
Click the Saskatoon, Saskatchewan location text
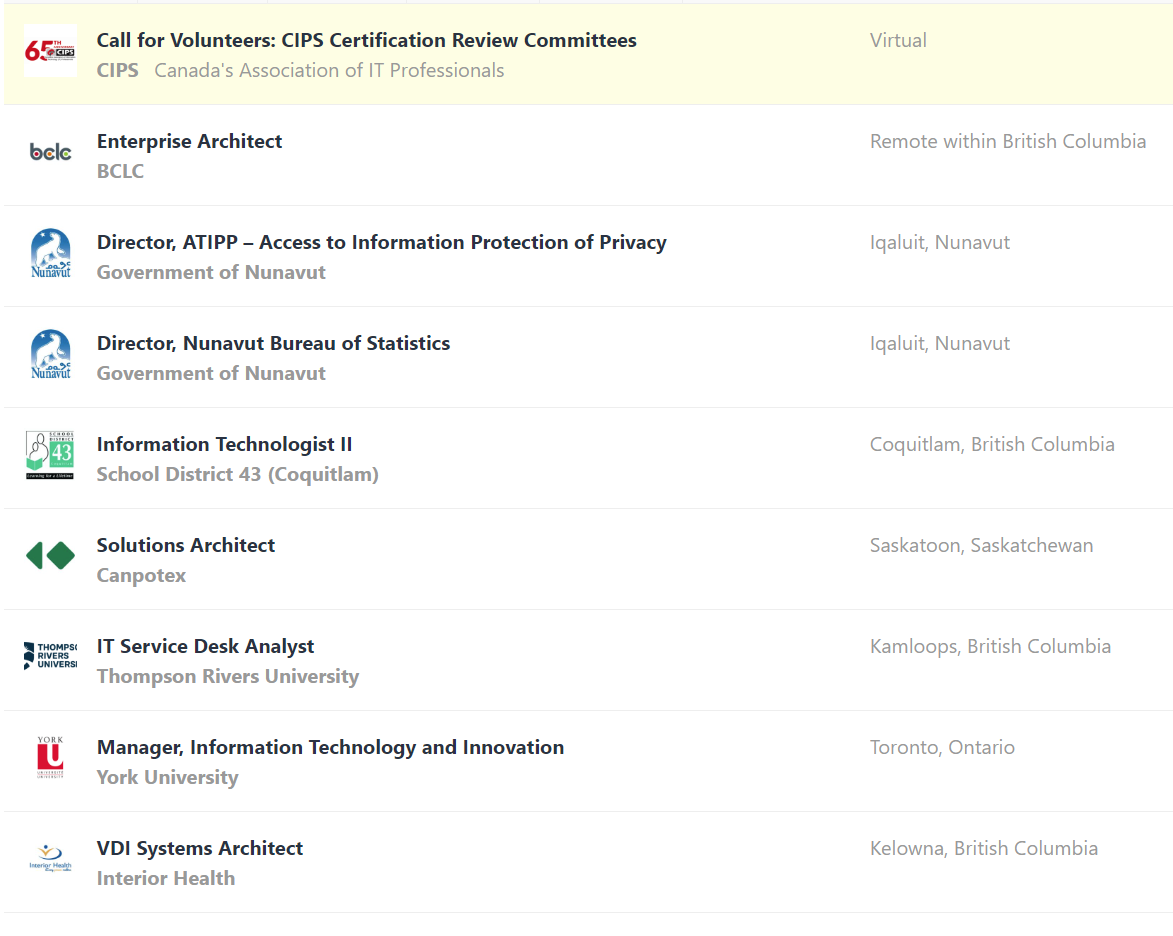[981, 546]
